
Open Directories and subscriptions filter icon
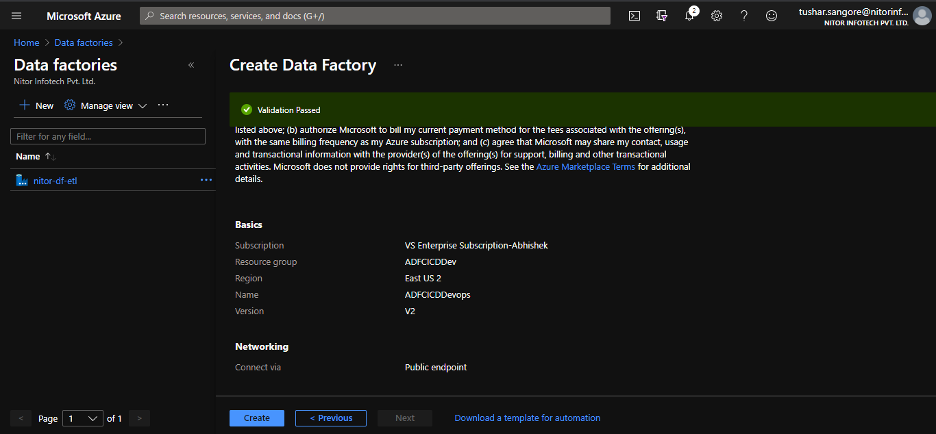661,16
